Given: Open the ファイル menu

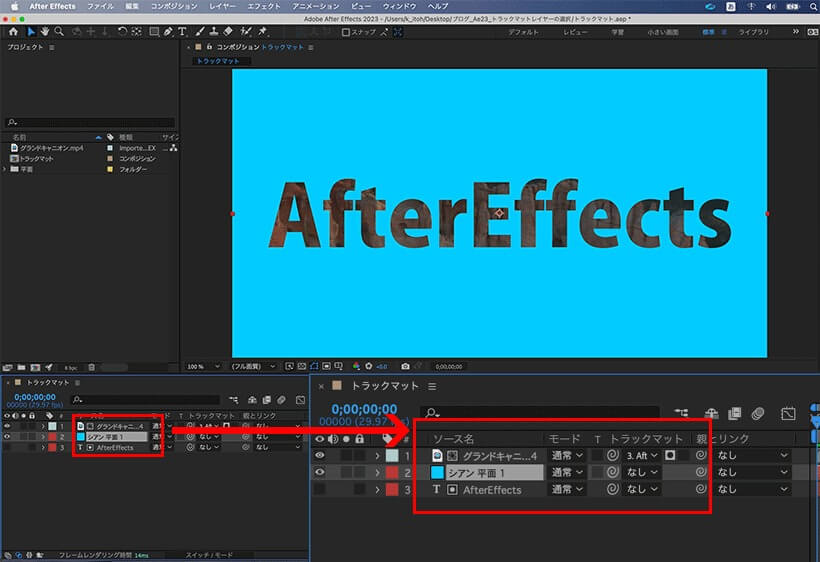Looking at the screenshot, I should point(100,6).
